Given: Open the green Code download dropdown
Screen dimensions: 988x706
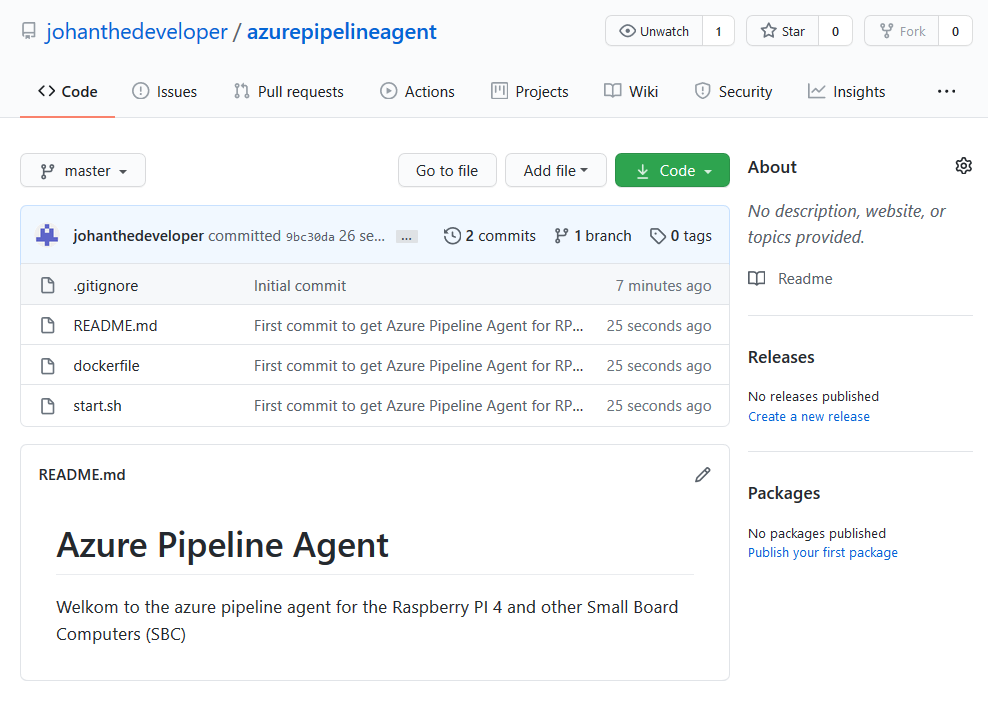Looking at the screenshot, I should tap(672, 170).
